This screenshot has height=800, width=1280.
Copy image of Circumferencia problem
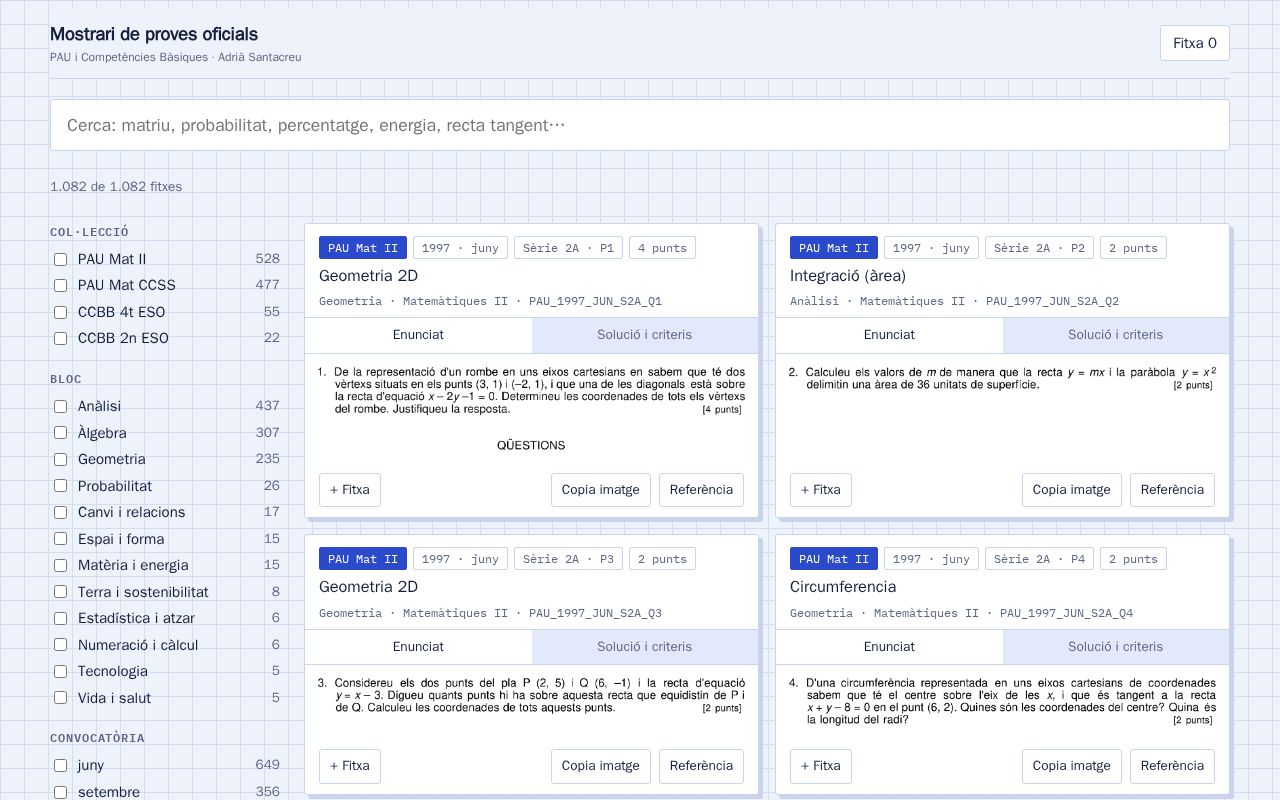tap(1072, 766)
